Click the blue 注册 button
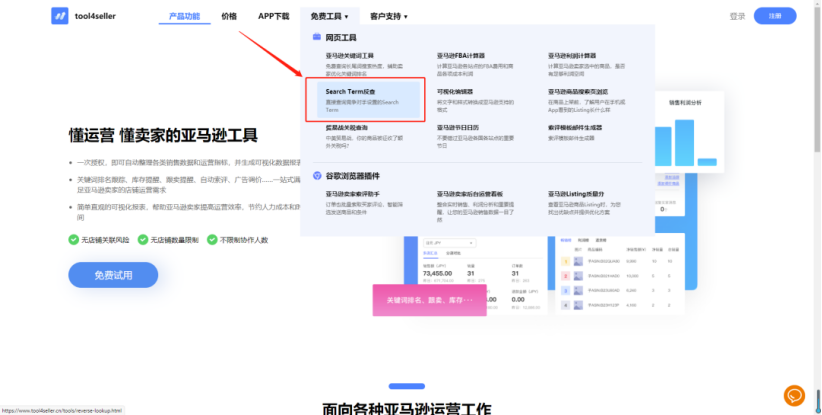 pos(775,16)
